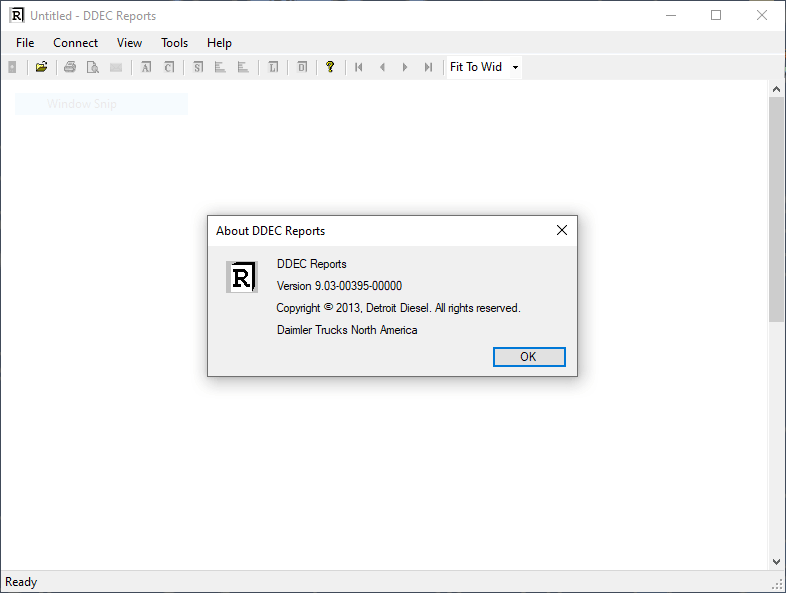Image resolution: width=786 pixels, height=593 pixels.
Task: Open Print Preview from the toolbar
Action: coord(93,67)
